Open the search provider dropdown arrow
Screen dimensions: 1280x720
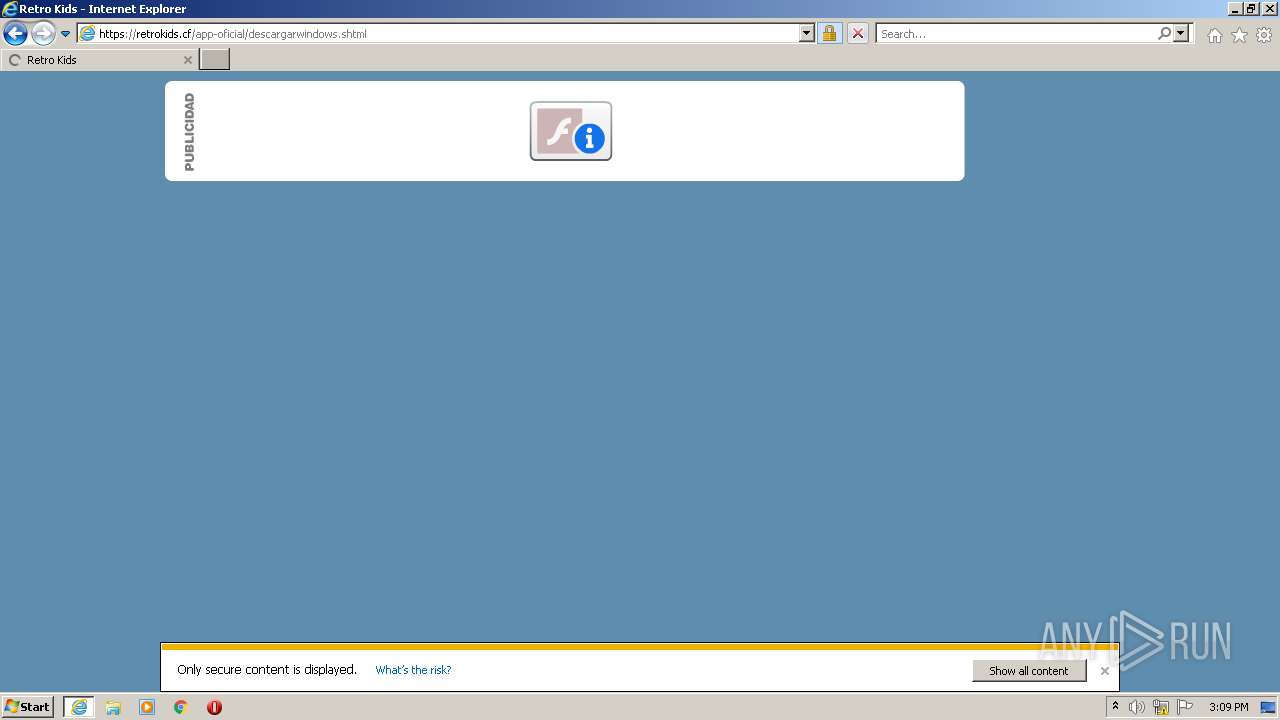point(1181,33)
